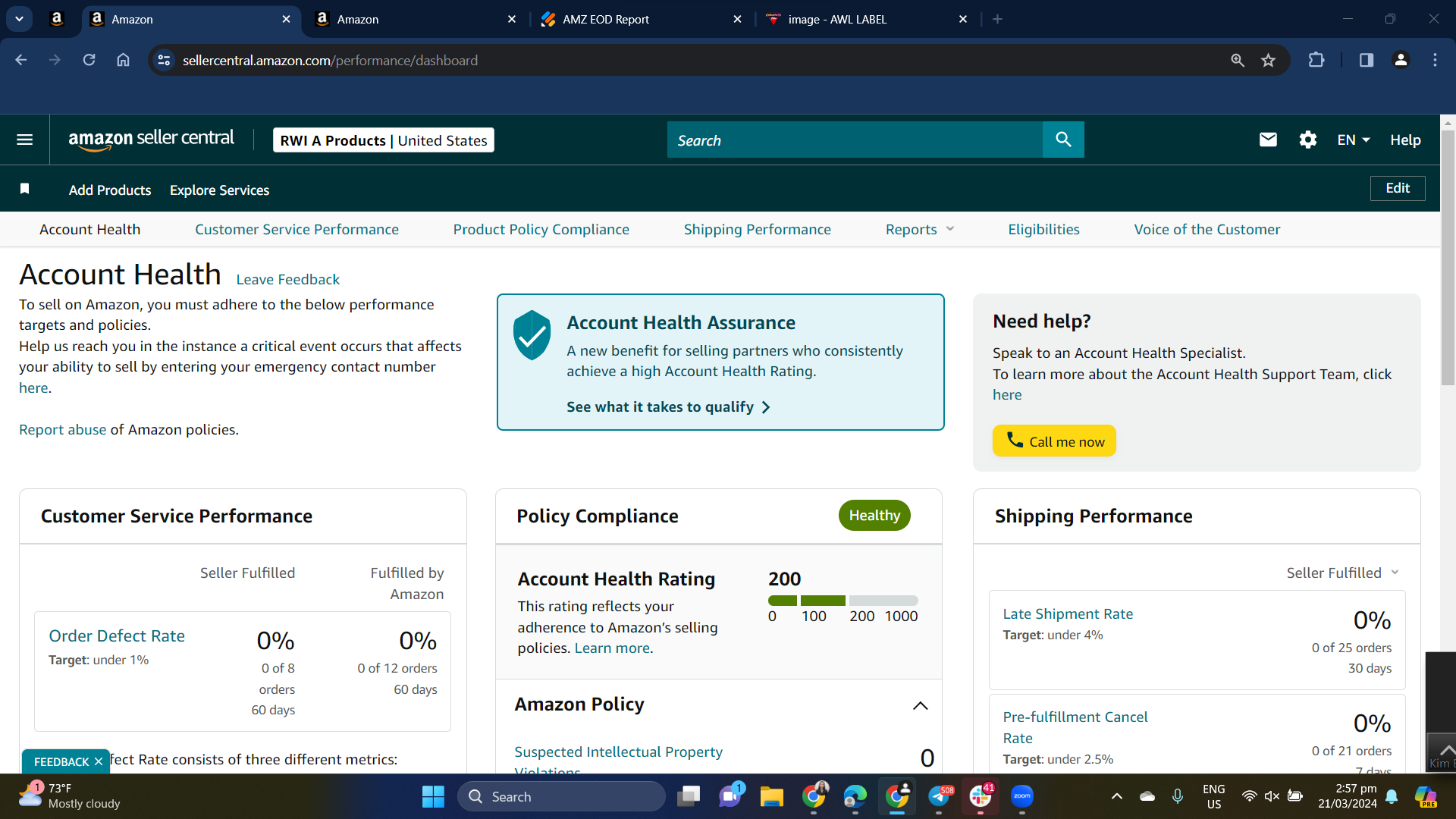Image resolution: width=1456 pixels, height=819 pixels.
Task: Open Slack from the taskbar
Action: [981, 796]
